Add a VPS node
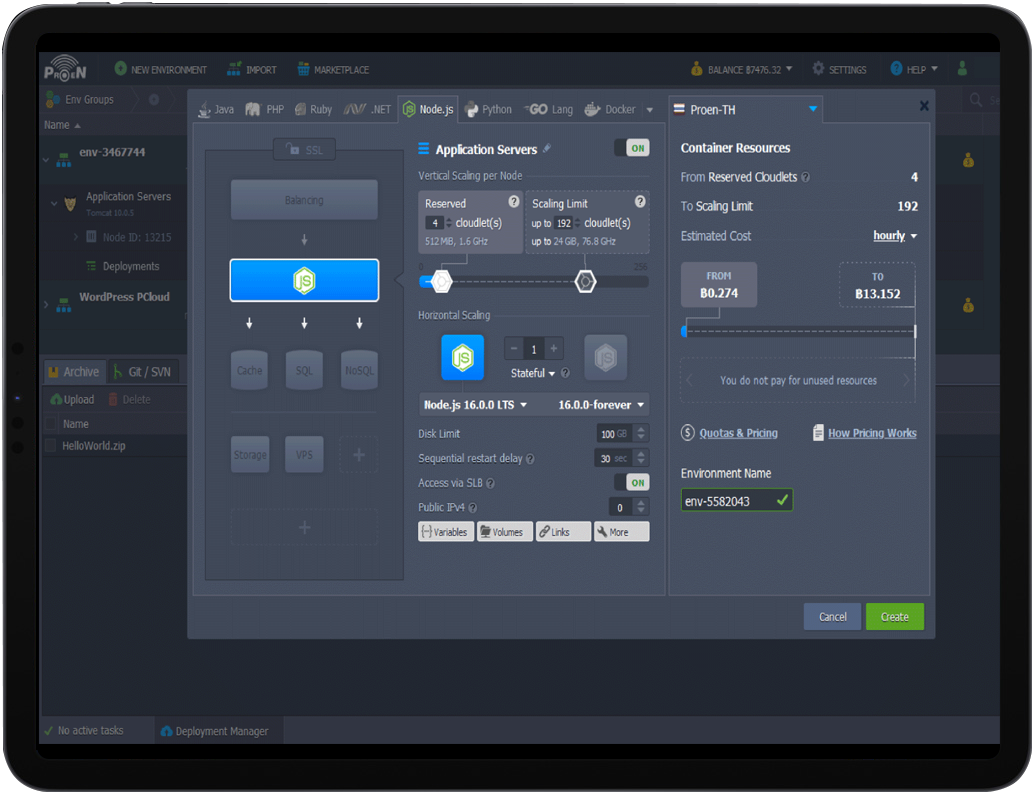Screen dimensions: 1034x794 point(304,454)
